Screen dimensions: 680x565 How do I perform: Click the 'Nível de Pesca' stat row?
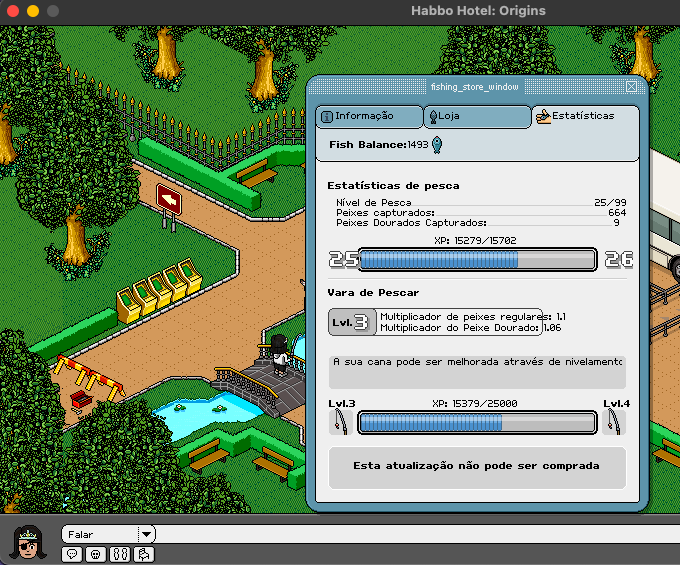pos(481,202)
